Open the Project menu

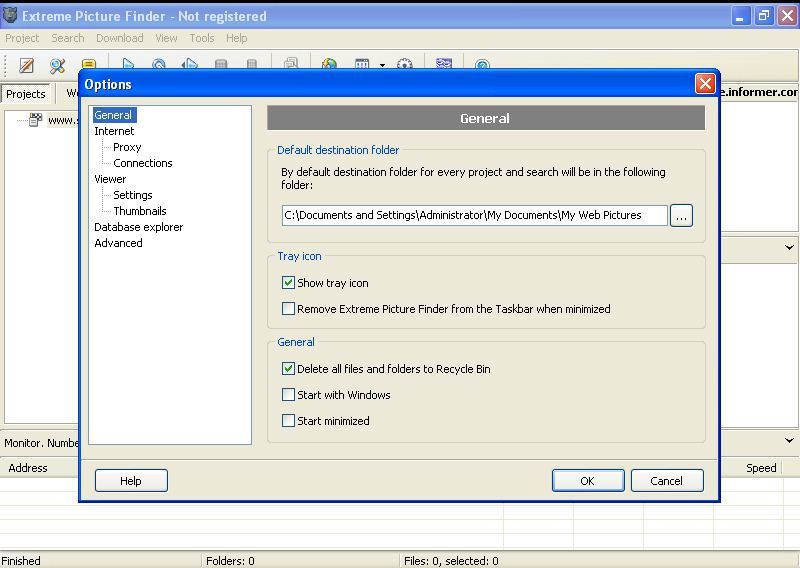pos(22,38)
